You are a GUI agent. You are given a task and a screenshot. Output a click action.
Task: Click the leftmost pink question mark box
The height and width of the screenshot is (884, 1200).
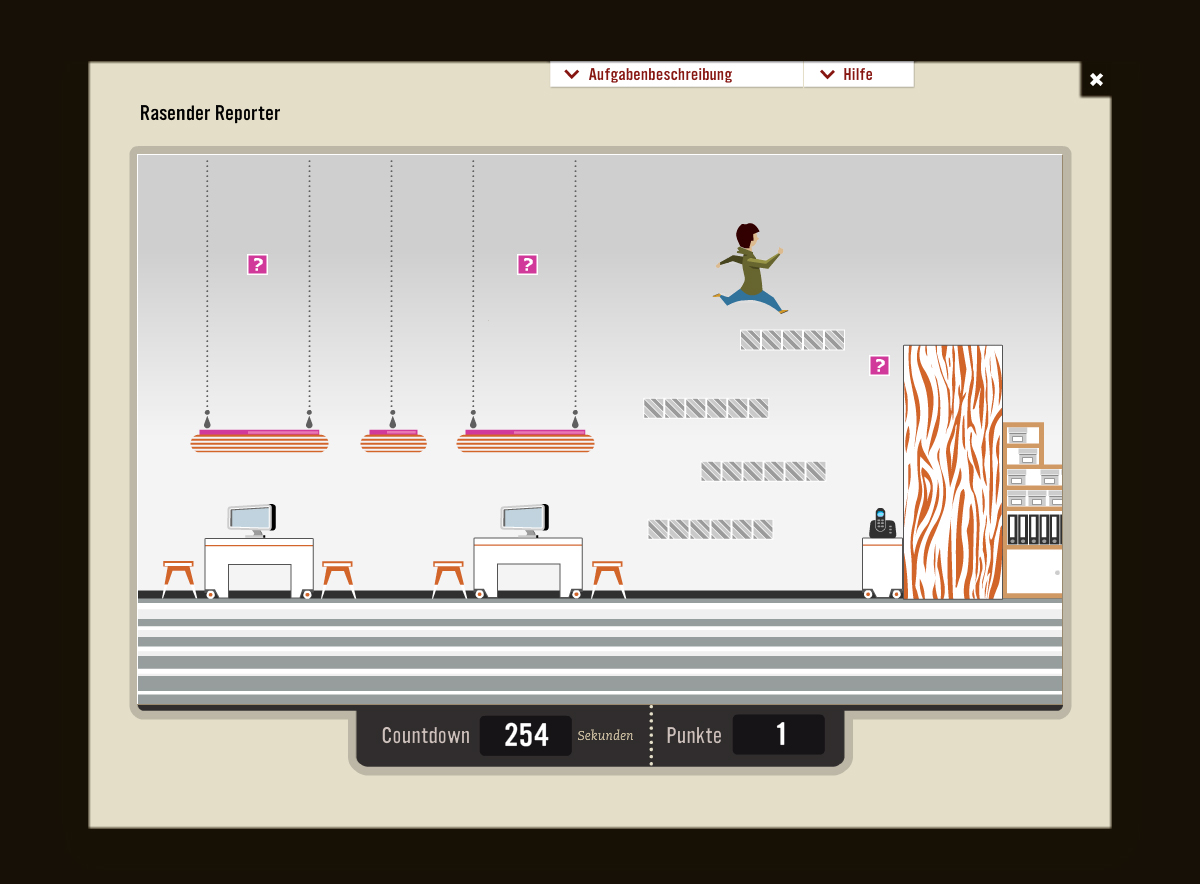point(257,264)
